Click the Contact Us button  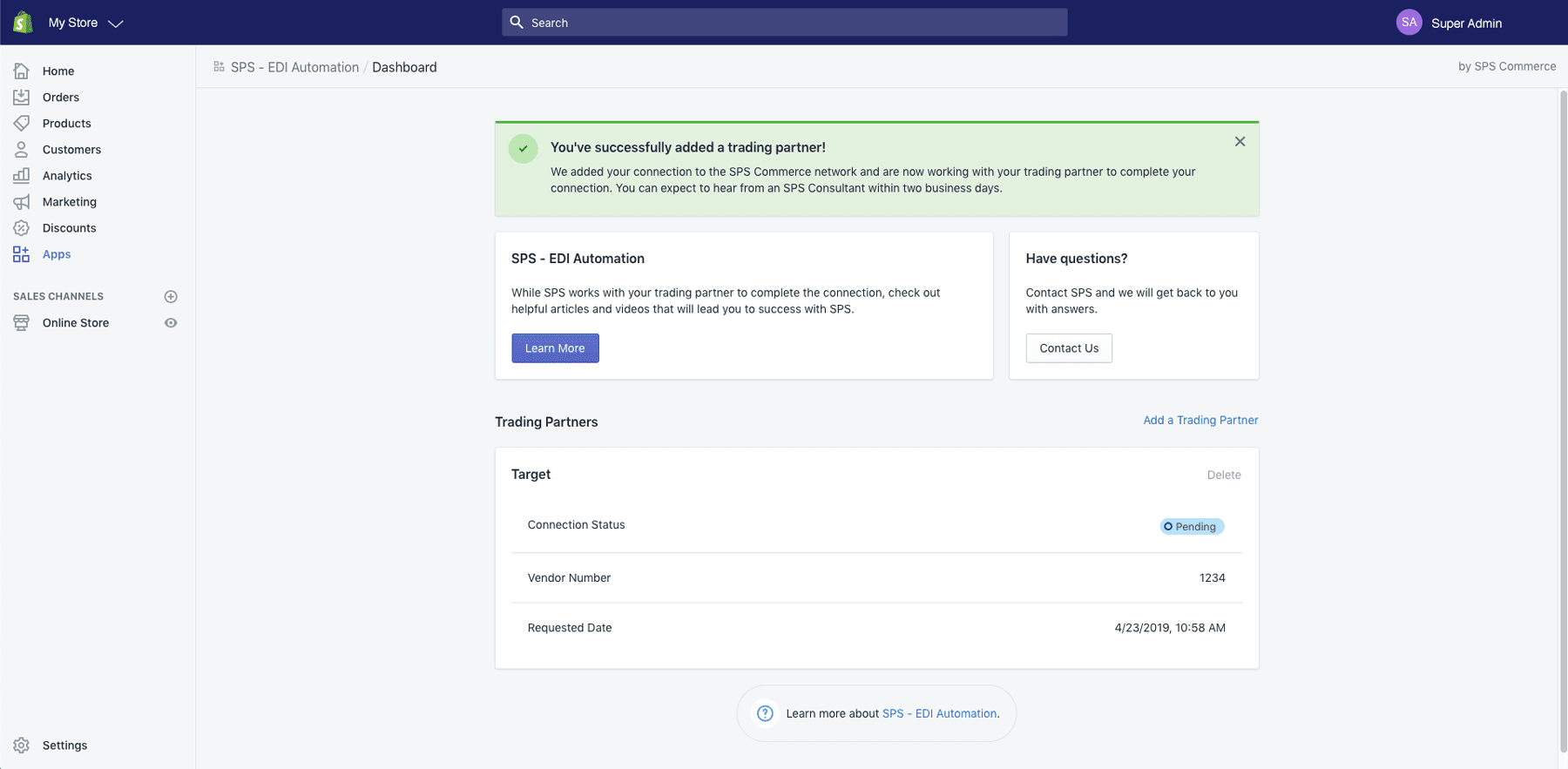pyautogui.click(x=1069, y=348)
